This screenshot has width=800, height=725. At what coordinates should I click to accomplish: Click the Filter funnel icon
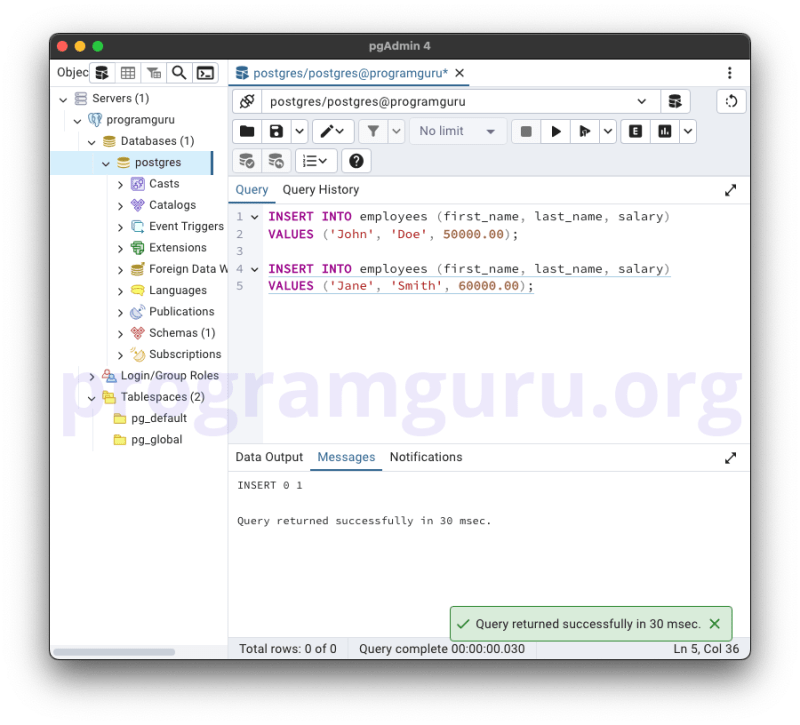(x=373, y=132)
